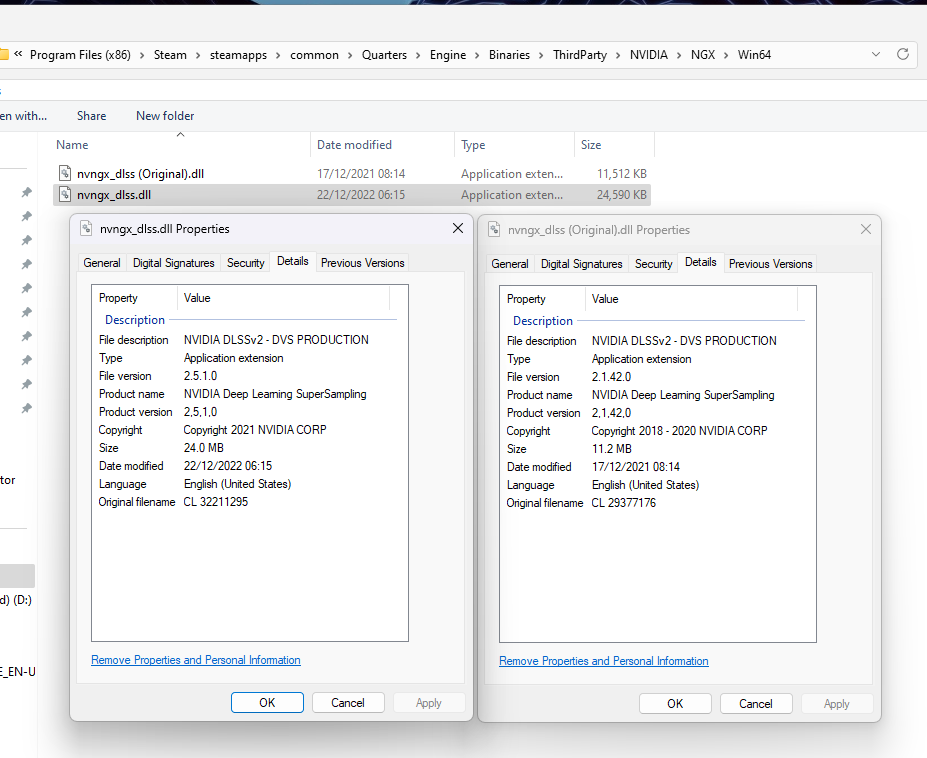Select the nvngx_dlss (Original).dll file row
The height and width of the screenshot is (758, 927).
[x=352, y=174]
